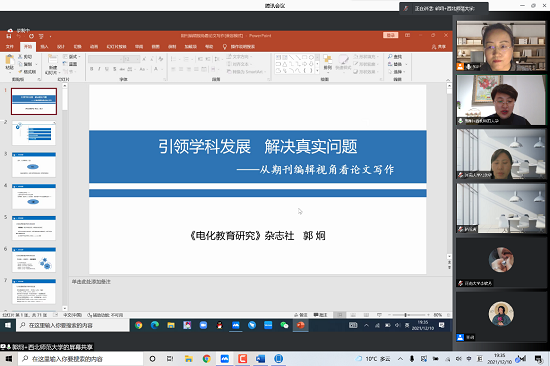
Task: Toggle Underline formatting in font group
Action: point(107,69)
